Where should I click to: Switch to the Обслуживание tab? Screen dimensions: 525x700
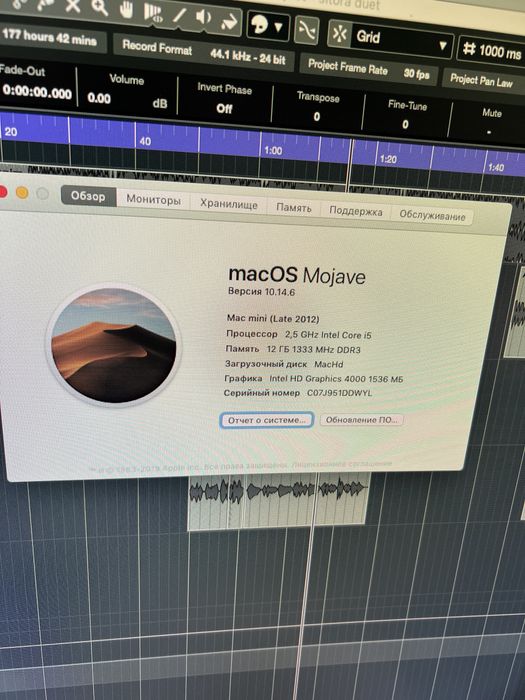(432, 216)
